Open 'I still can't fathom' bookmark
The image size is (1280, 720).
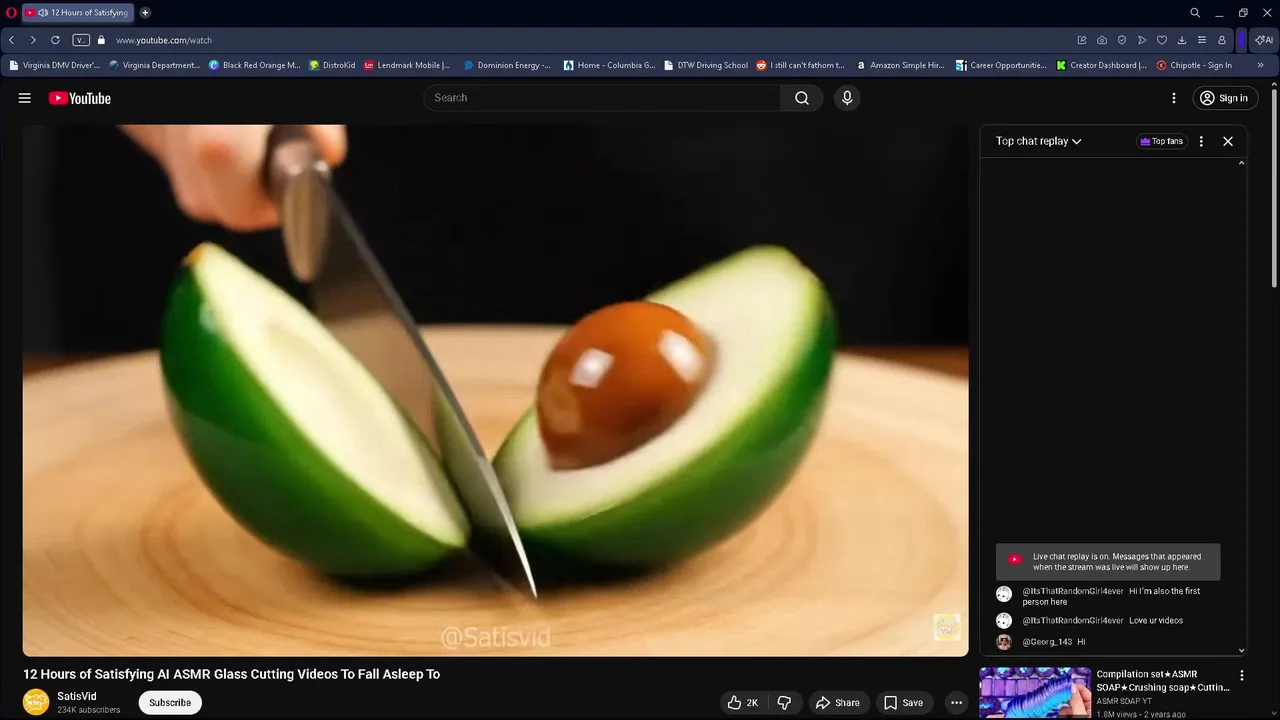[x=801, y=65]
